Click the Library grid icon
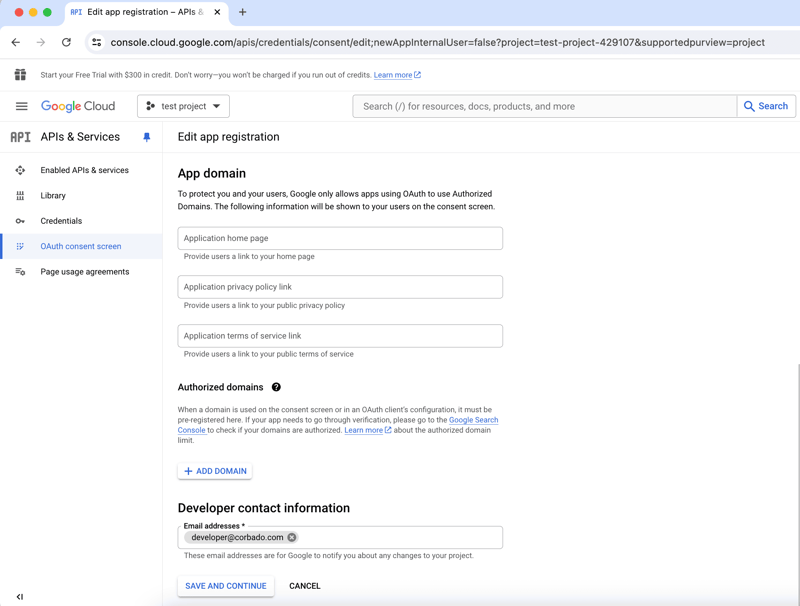The width and height of the screenshot is (800, 606). point(20,195)
